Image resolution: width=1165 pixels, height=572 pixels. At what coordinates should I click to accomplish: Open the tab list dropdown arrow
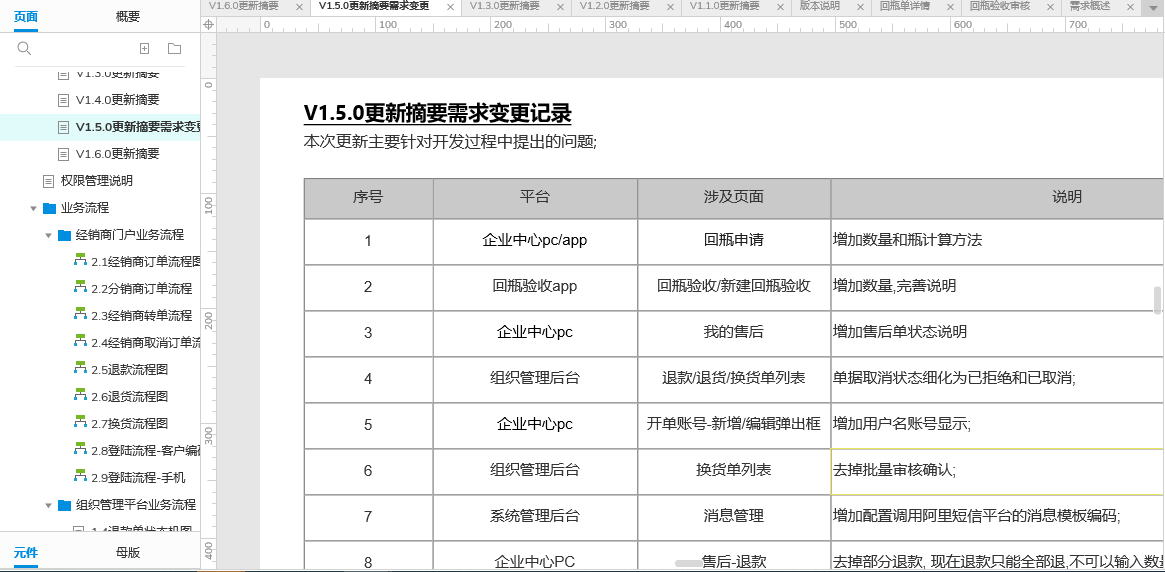(x=1152, y=7)
